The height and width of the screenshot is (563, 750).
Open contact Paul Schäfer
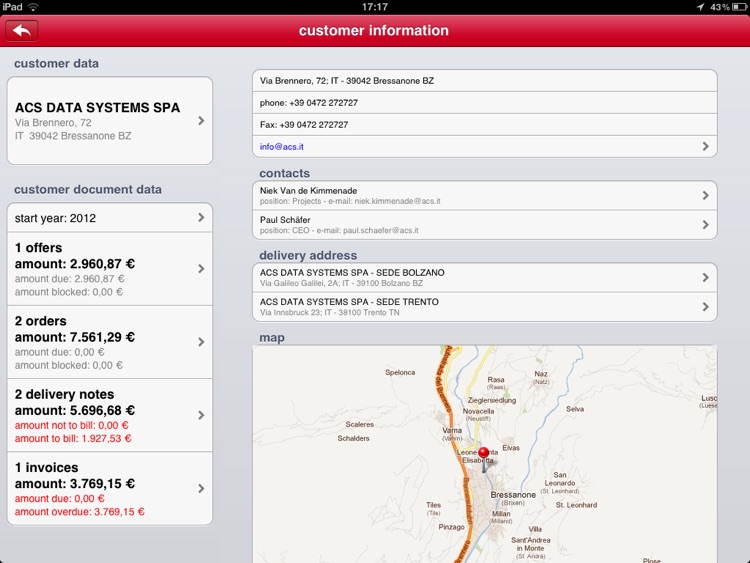point(485,225)
